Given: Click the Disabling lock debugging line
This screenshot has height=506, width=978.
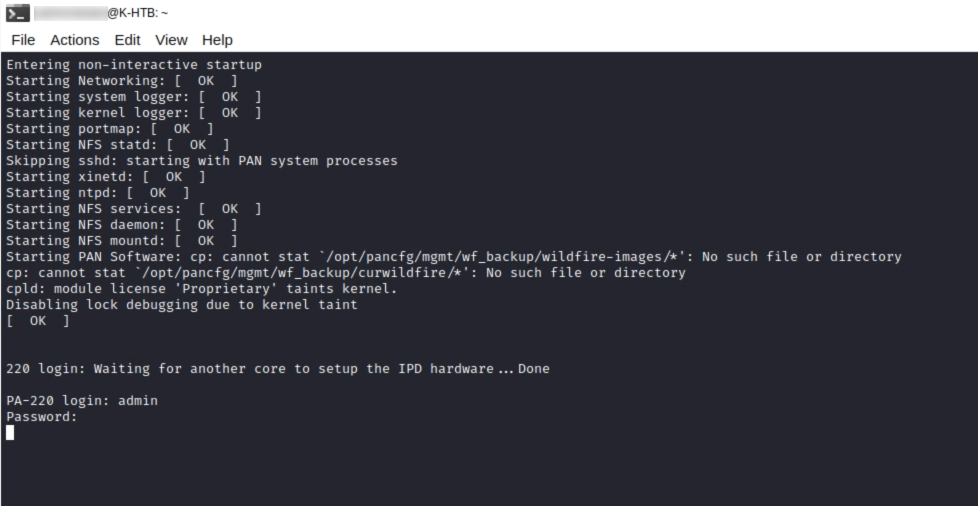Looking at the screenshot, I should point(182,305).
